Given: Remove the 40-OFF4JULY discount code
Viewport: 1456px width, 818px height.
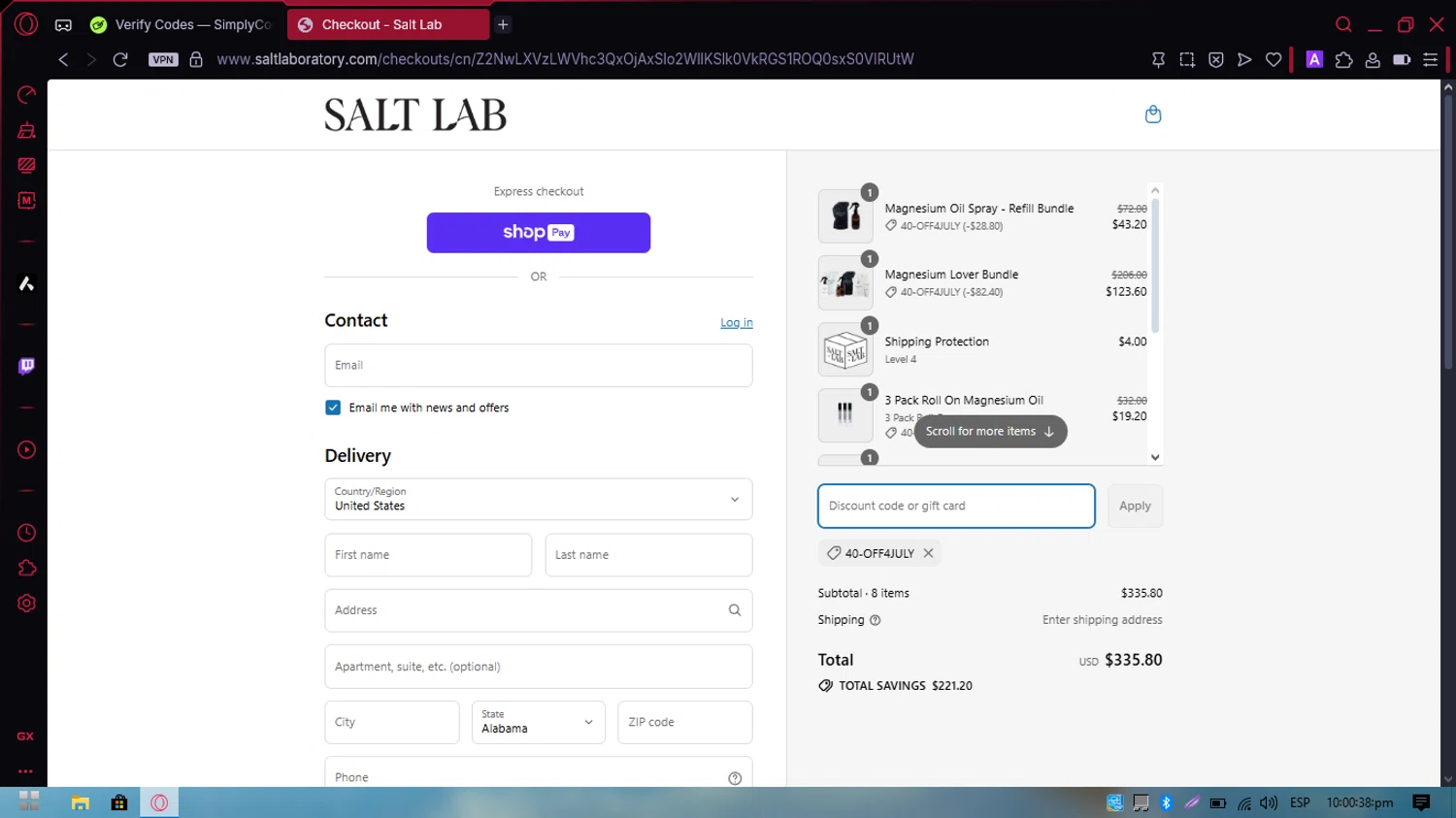Looking at the screenshot, I should click(928, 553).
